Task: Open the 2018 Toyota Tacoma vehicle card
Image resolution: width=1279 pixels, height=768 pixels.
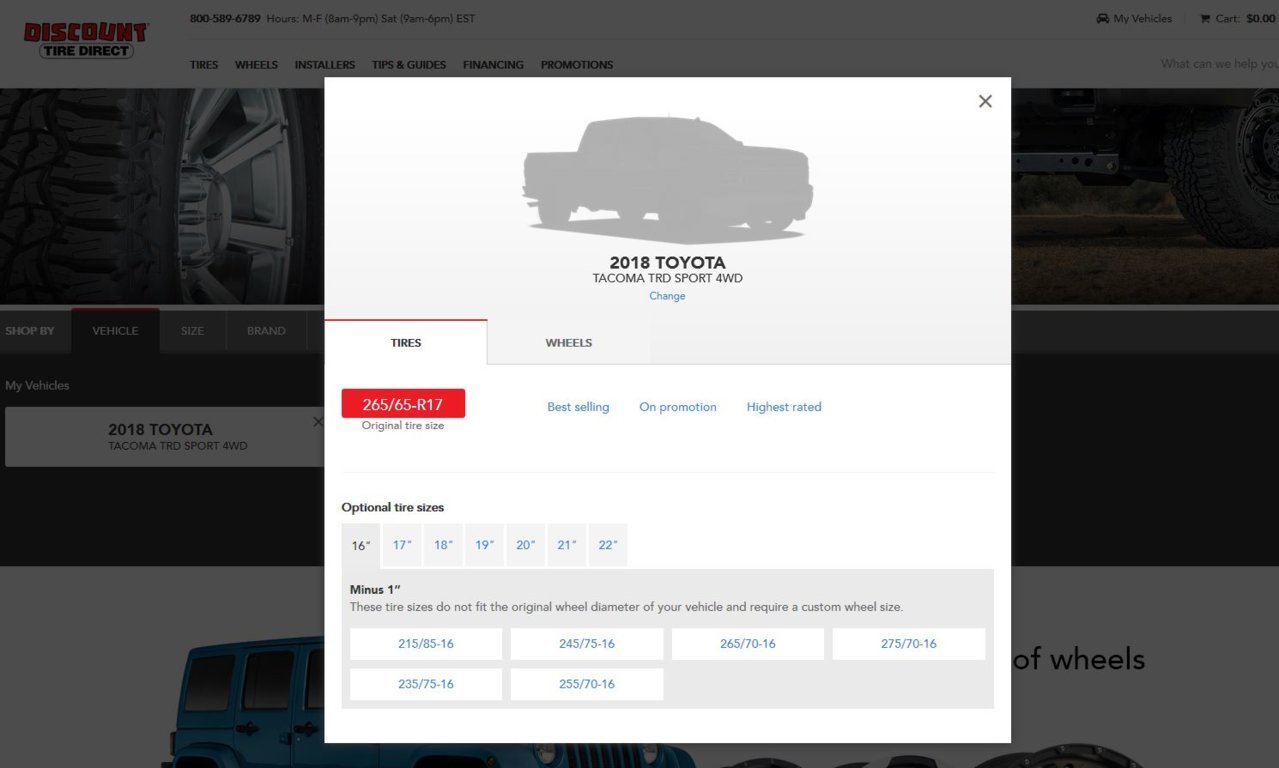Action: 165,437
